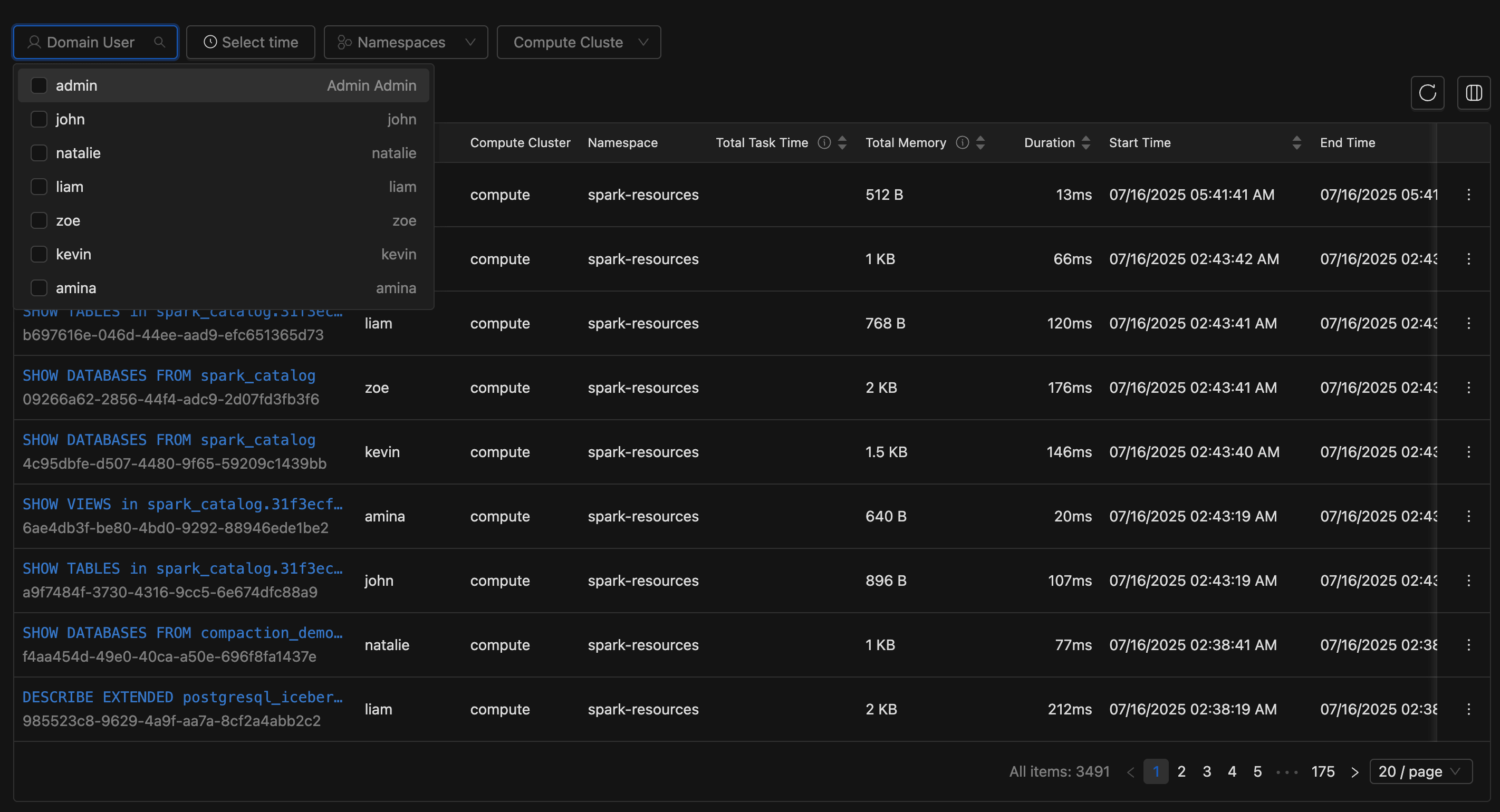Go to page 5

pyautogui.click(x=1258, y=772)
